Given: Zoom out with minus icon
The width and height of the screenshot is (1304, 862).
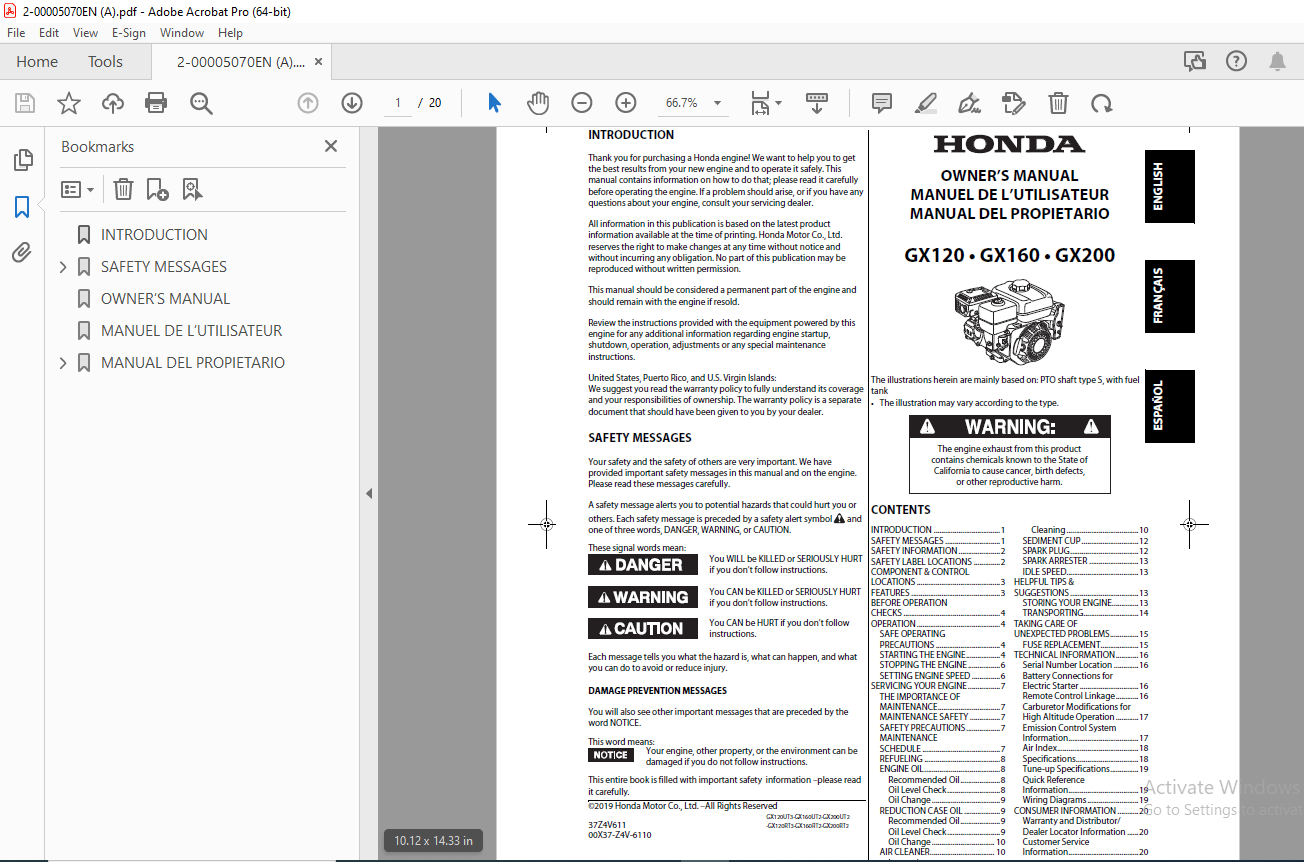Looking at the screenshot, I should 582,103.
